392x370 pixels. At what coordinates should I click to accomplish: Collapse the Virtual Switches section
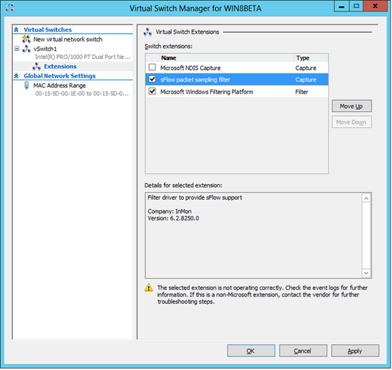pos(16,30)
